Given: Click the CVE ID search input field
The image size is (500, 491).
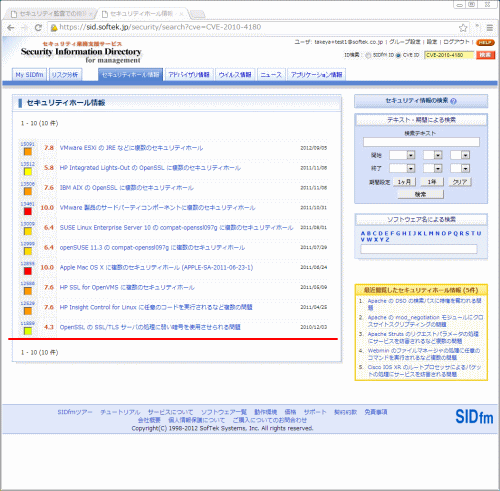Looking at the screenshot, I should pyautogui.click(x=449, y=55).
